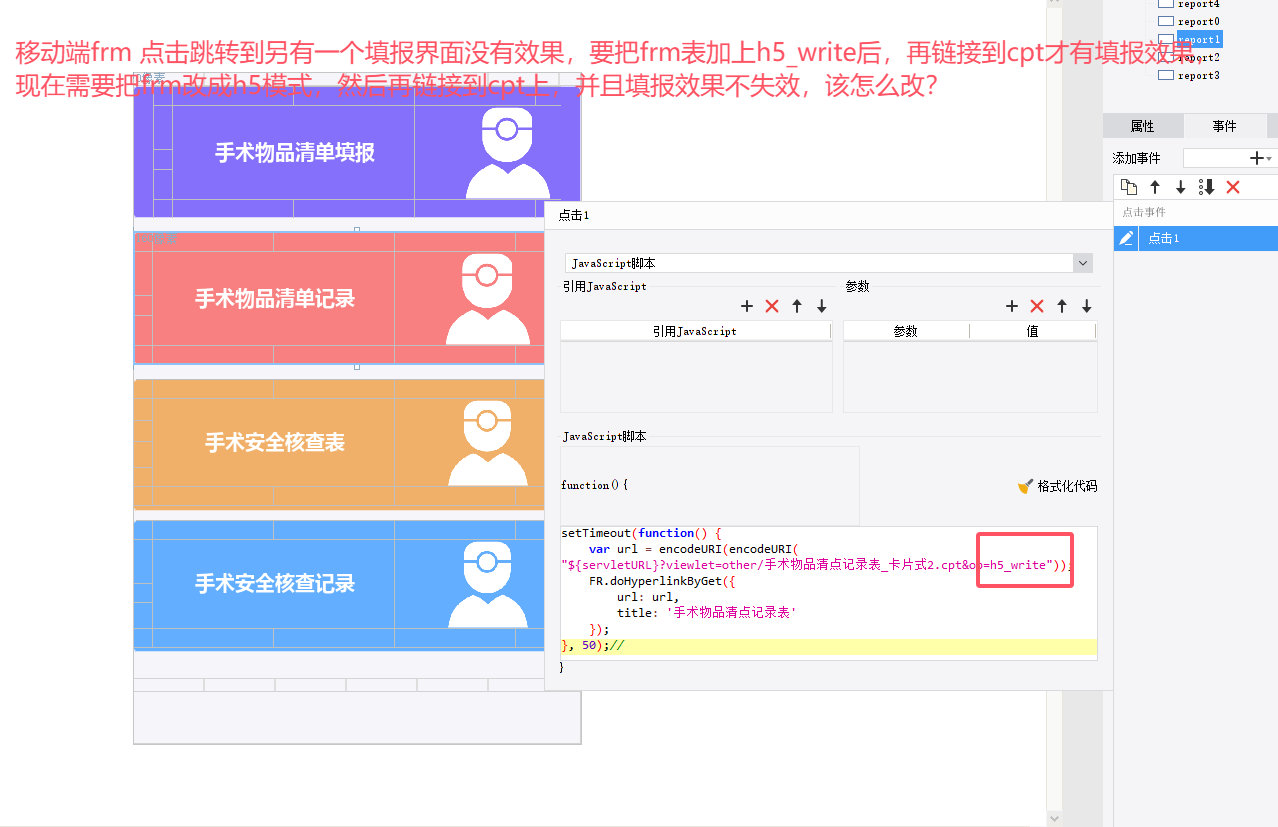This screenshot has width=1278, height=827.
Task: Select report0 in the component tree
Action: click(x=1189, y=21)
